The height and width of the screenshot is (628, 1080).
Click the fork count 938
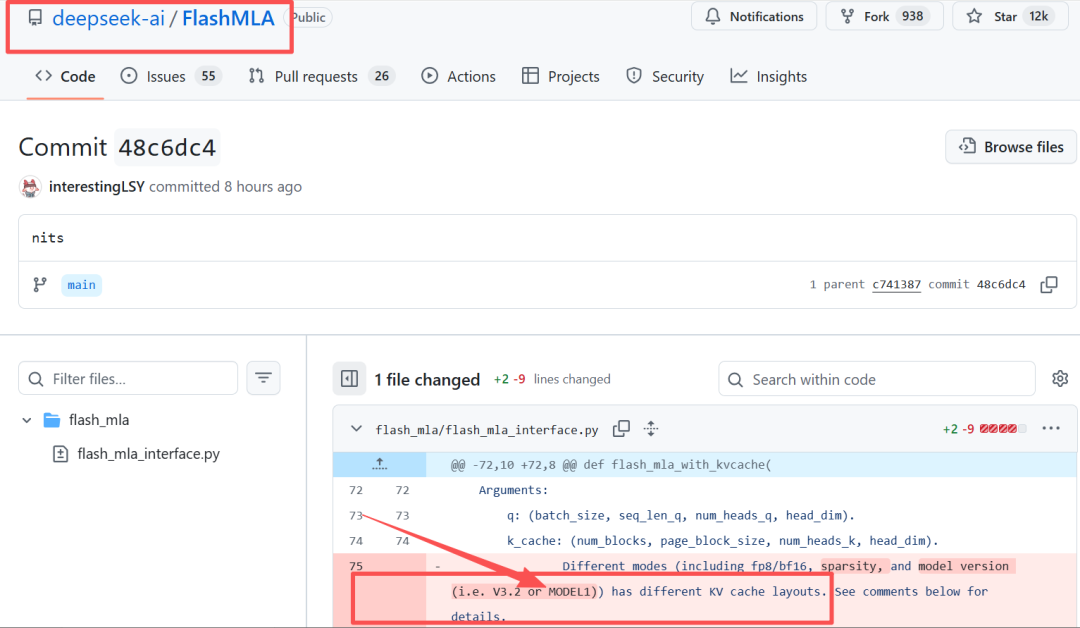912,17
